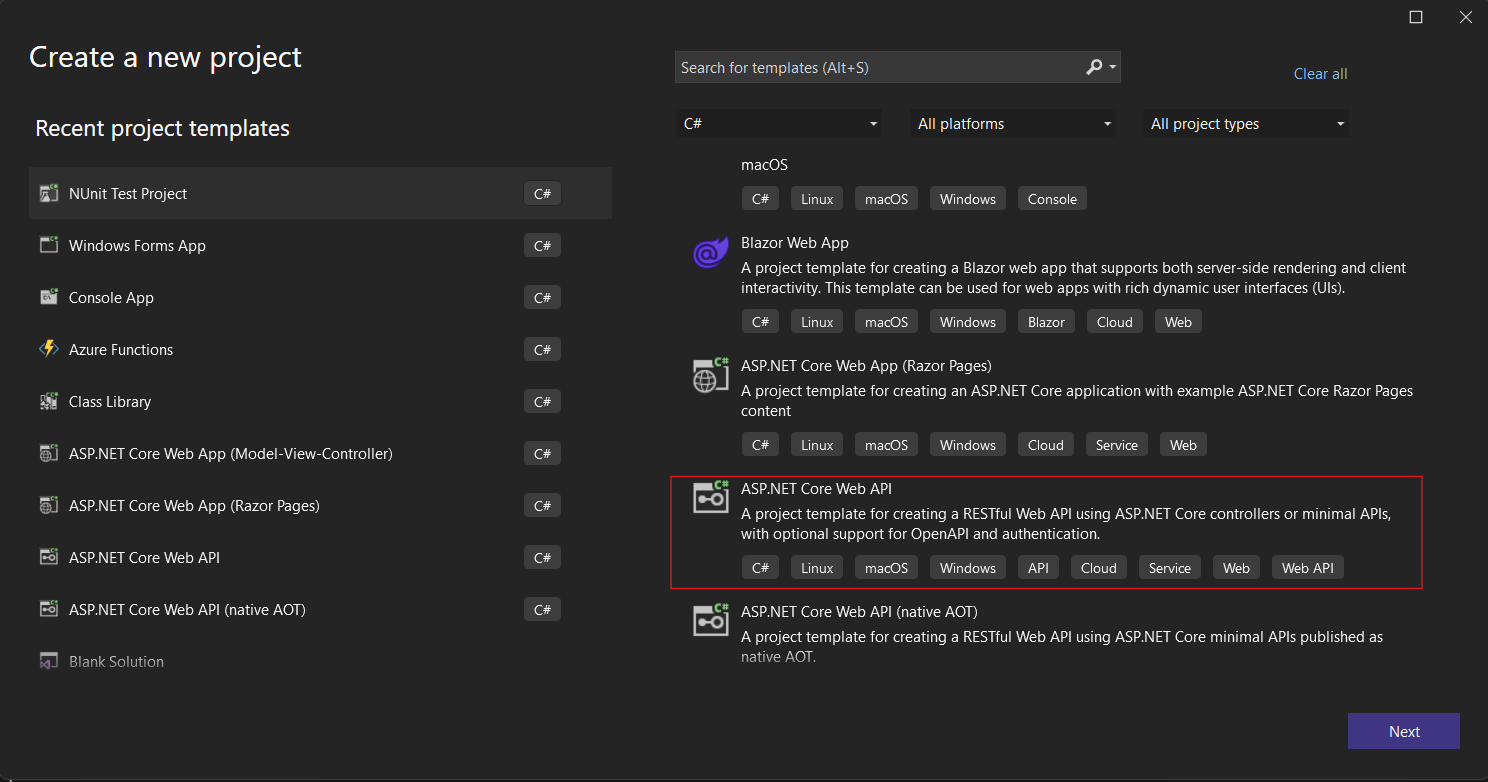The image size is (1488, 782).
Task: Open the C# language dropdown
Action: click(779, 123)
